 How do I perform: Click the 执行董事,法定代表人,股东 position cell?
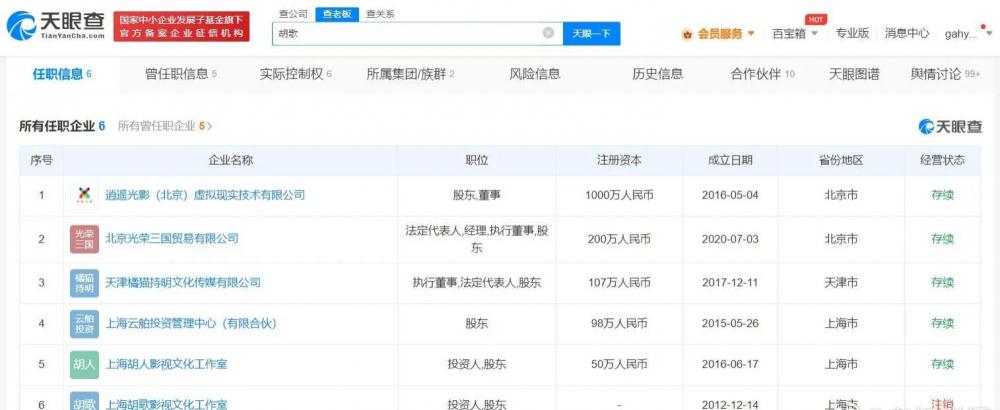click(476, 282)
